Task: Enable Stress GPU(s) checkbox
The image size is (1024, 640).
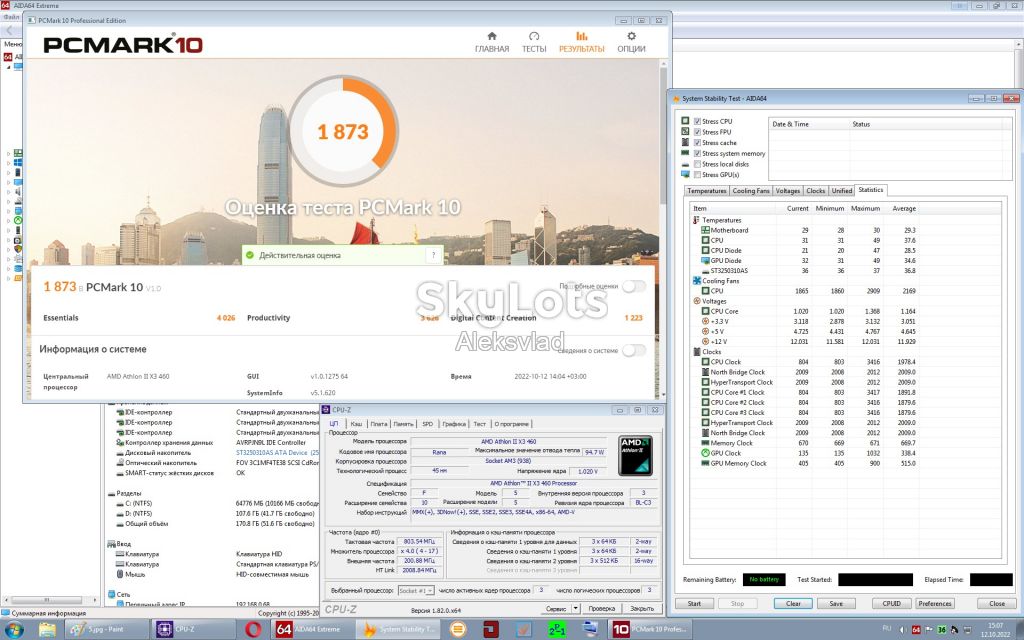Action: coord(697,174)
